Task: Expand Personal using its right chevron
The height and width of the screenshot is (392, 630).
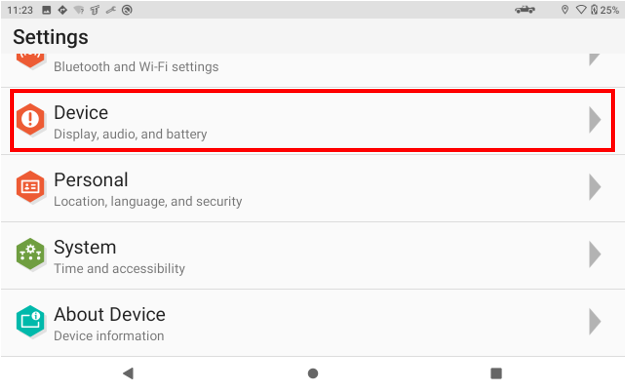Action: tap(595, 187)
